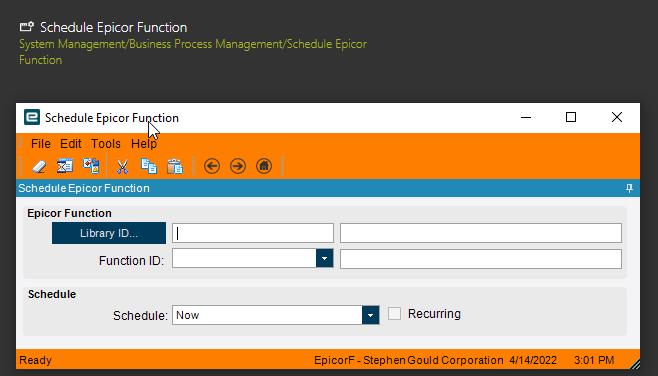The image size is (658, 376).
Task: Enable the Recurring checkbox
Action: 394,313
